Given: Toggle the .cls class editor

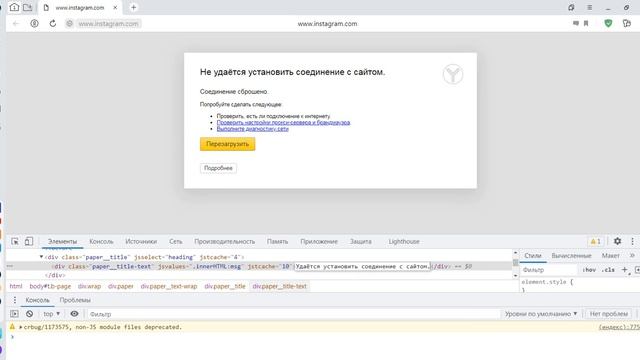Looking at the screenshot, I should (608, 270).
